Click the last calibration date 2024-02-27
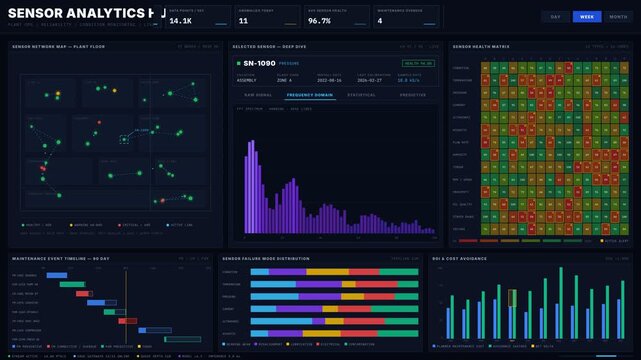This screenshot has height=360, width=641. (370, 80)
